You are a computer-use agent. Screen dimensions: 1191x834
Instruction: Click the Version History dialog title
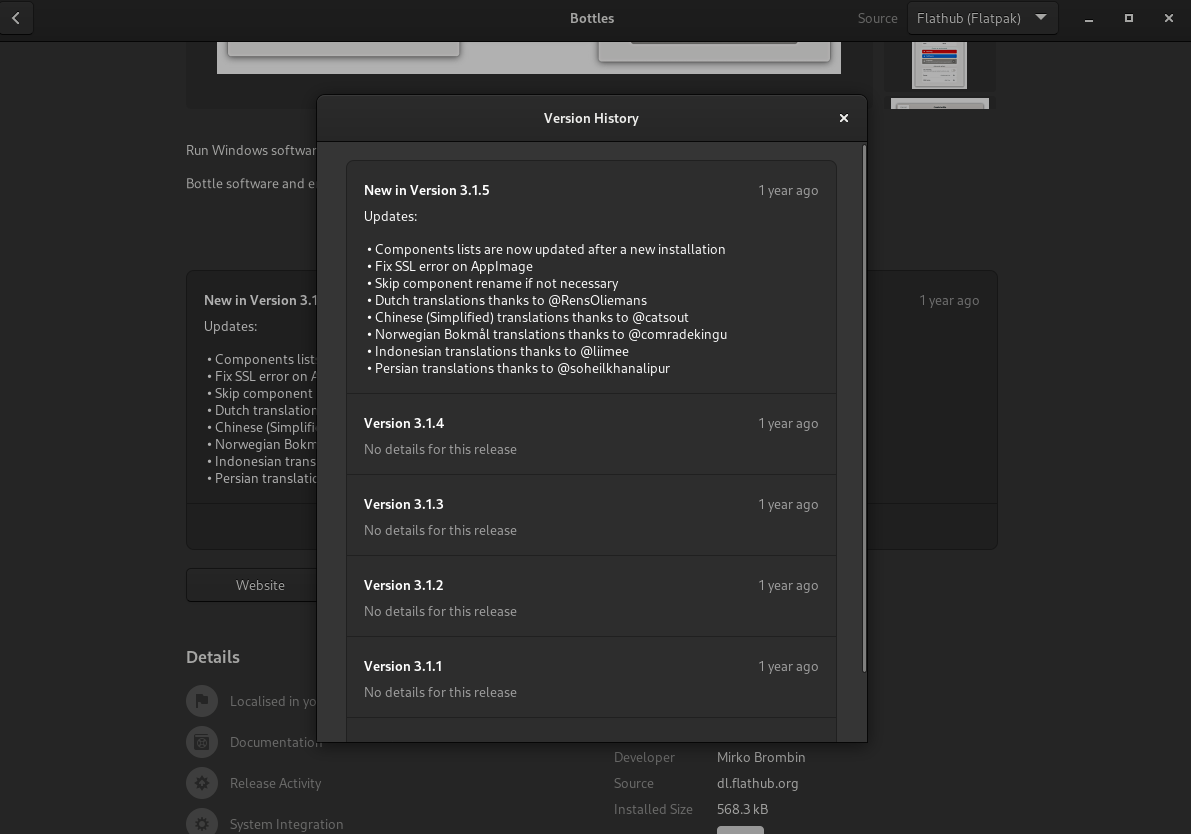(591, 118)
